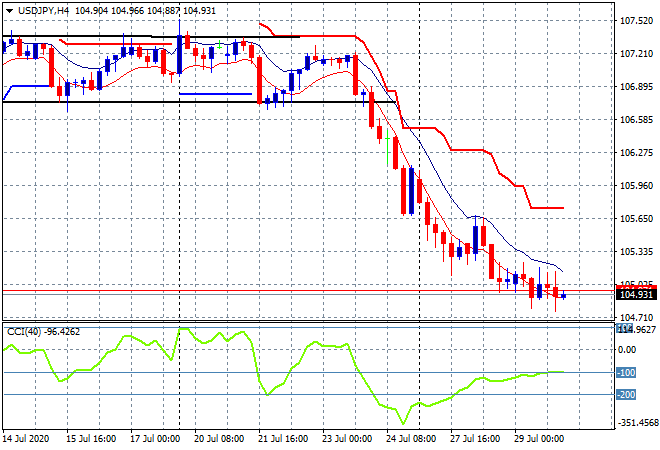Click the 29 Jul 00:00 time label

click(x=541, y=438)
